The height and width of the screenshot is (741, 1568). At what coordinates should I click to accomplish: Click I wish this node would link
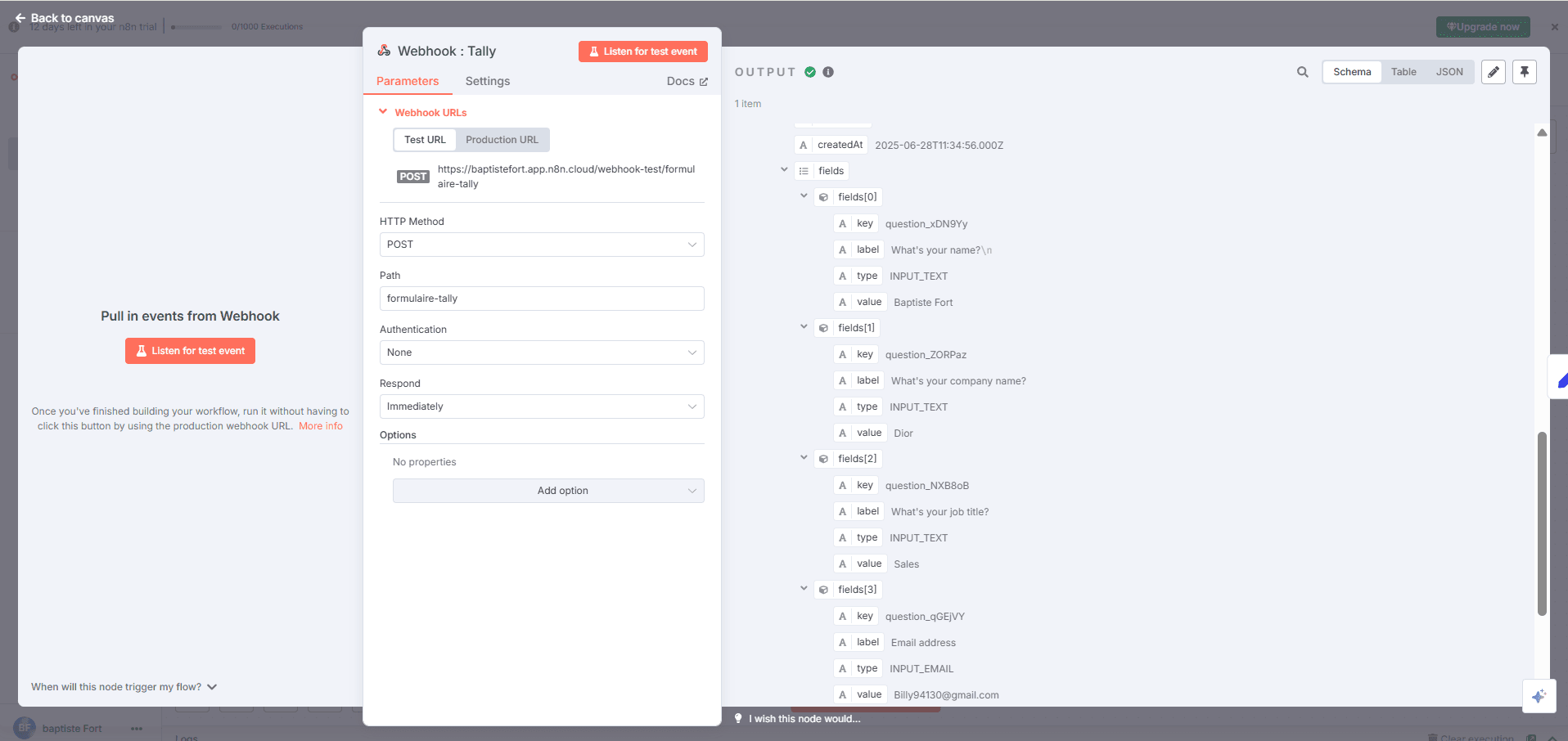click(x=804, y=719)
